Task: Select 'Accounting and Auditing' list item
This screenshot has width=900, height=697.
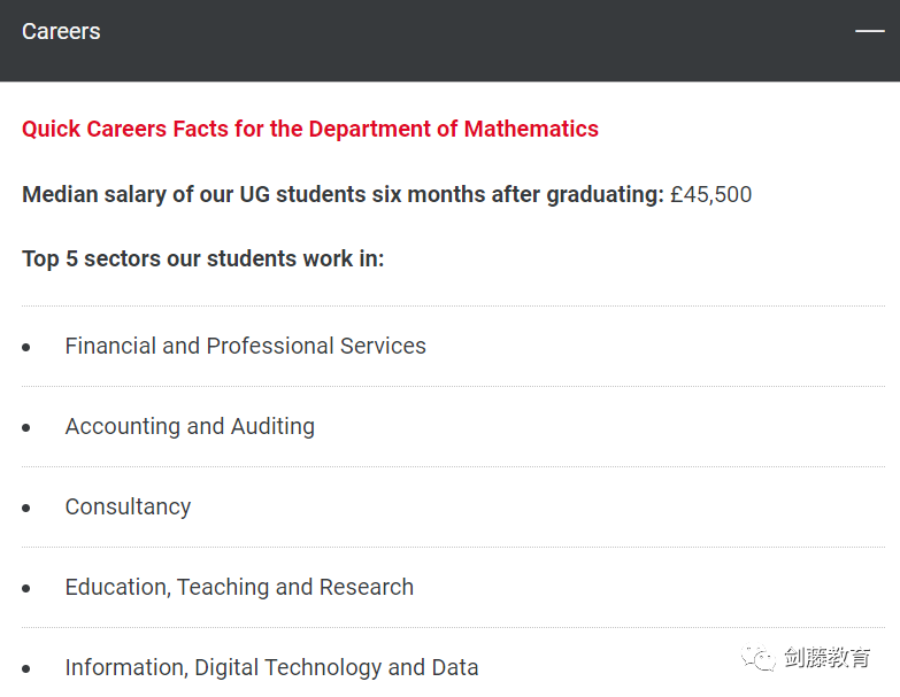Action: pyautogui.click(x=190, y=427)
